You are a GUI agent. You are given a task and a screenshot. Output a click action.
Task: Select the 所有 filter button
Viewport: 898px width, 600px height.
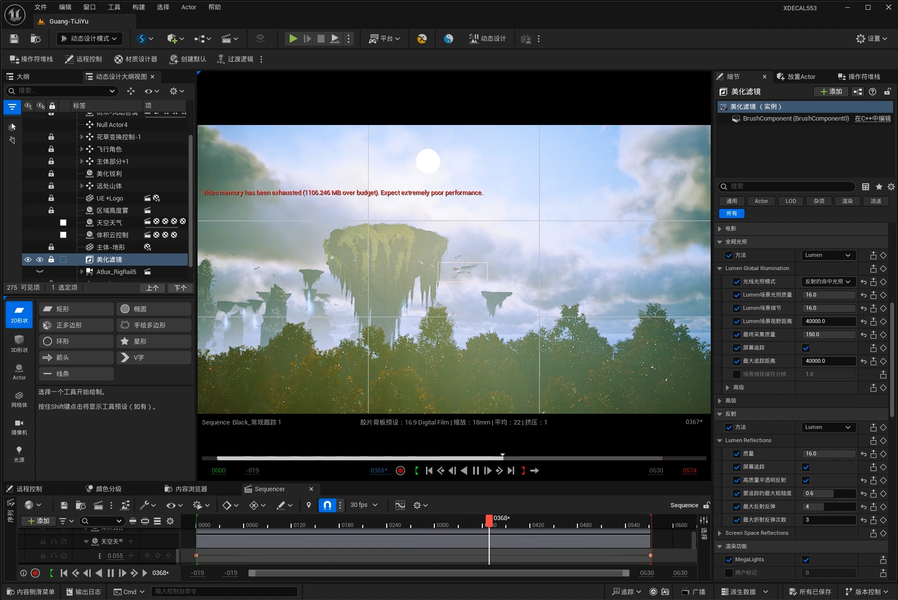[x=731, y=214]
